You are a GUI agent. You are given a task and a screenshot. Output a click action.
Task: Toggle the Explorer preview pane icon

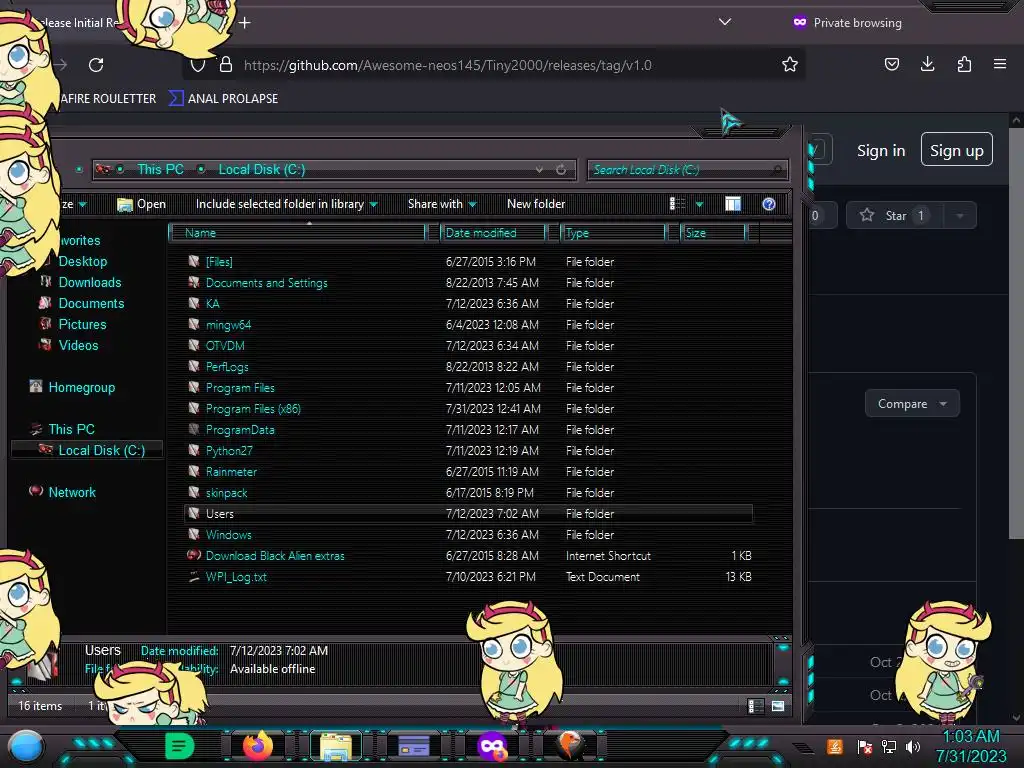click(x=733, y=204)
